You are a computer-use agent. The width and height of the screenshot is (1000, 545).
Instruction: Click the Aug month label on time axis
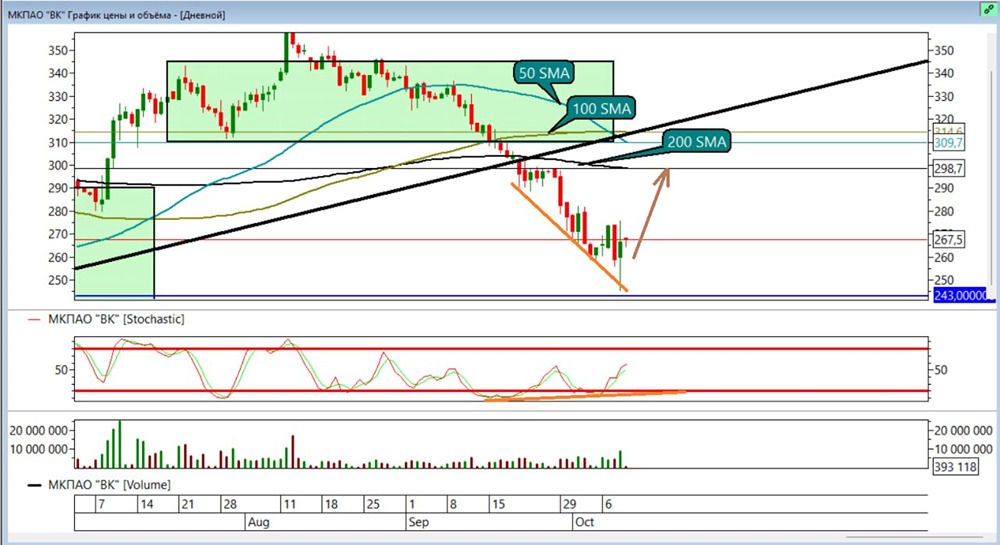pos(258,522)
